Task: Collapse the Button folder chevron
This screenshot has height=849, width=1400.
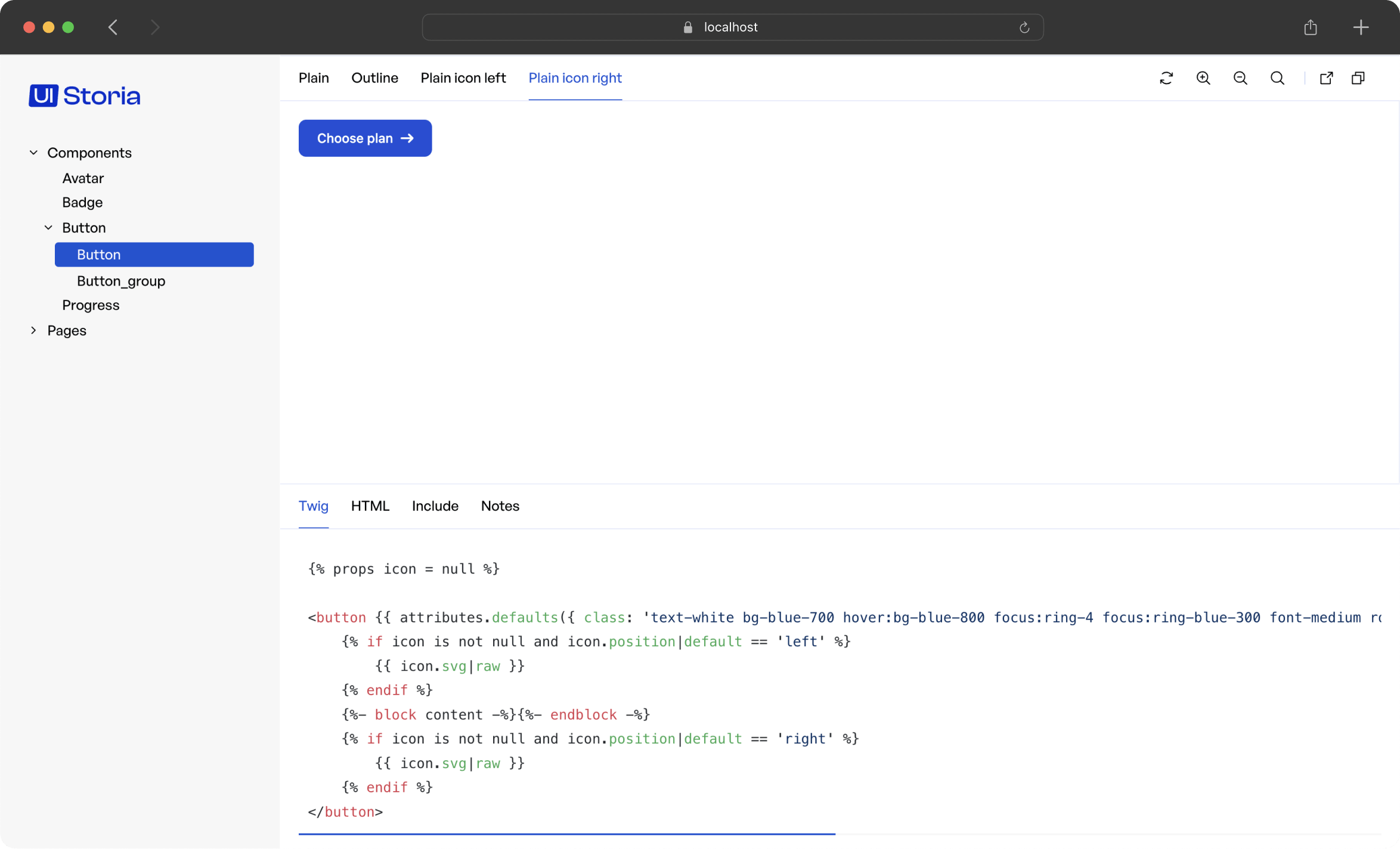Action: pos(49,228)
